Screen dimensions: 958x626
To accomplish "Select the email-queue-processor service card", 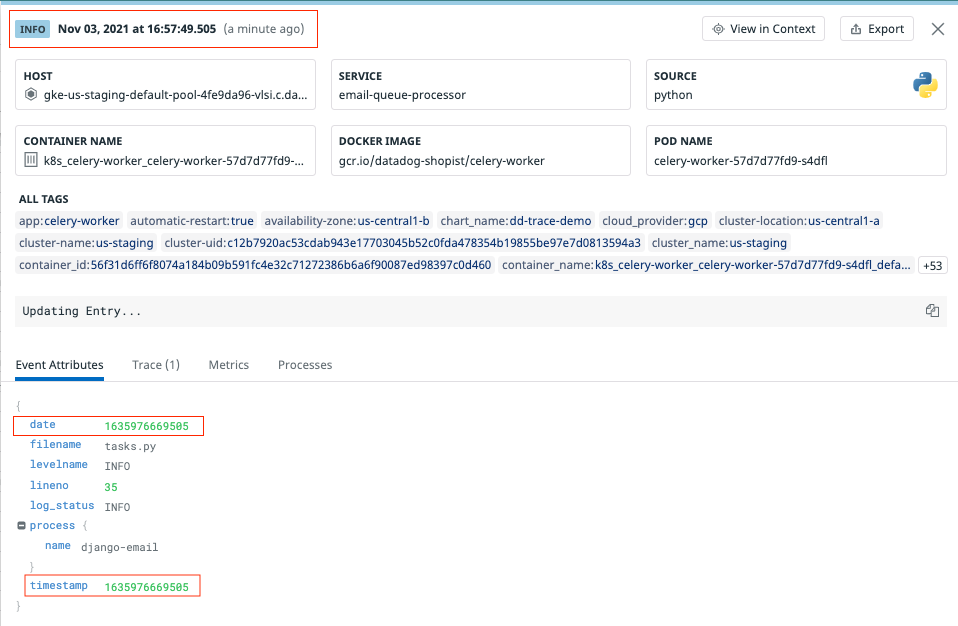I will [x=480, y=85].
